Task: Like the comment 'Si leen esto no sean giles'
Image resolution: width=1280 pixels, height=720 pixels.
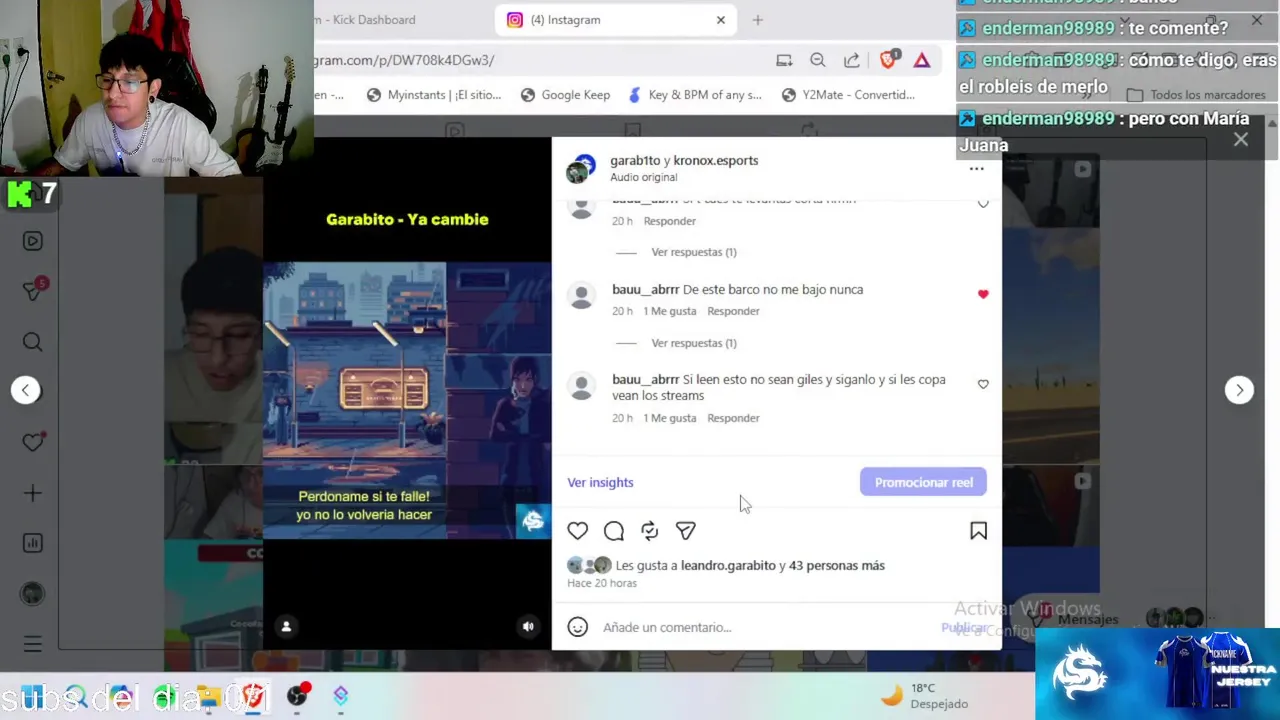Action: point(983,385)
